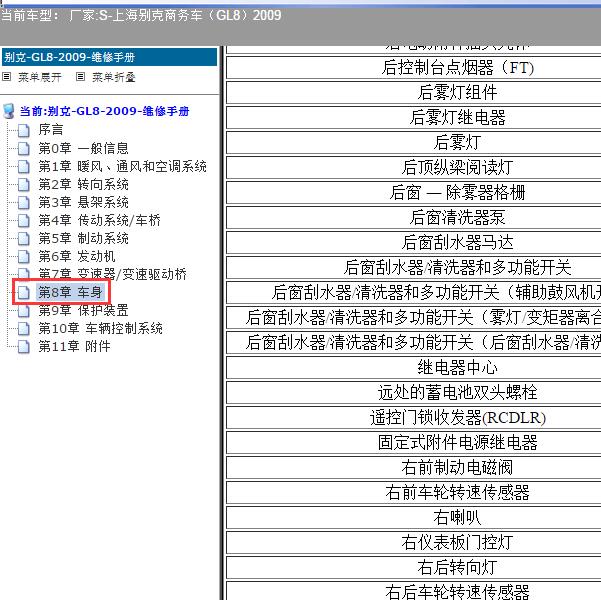Click the page icon beside 第9章 保护装置

24,311
